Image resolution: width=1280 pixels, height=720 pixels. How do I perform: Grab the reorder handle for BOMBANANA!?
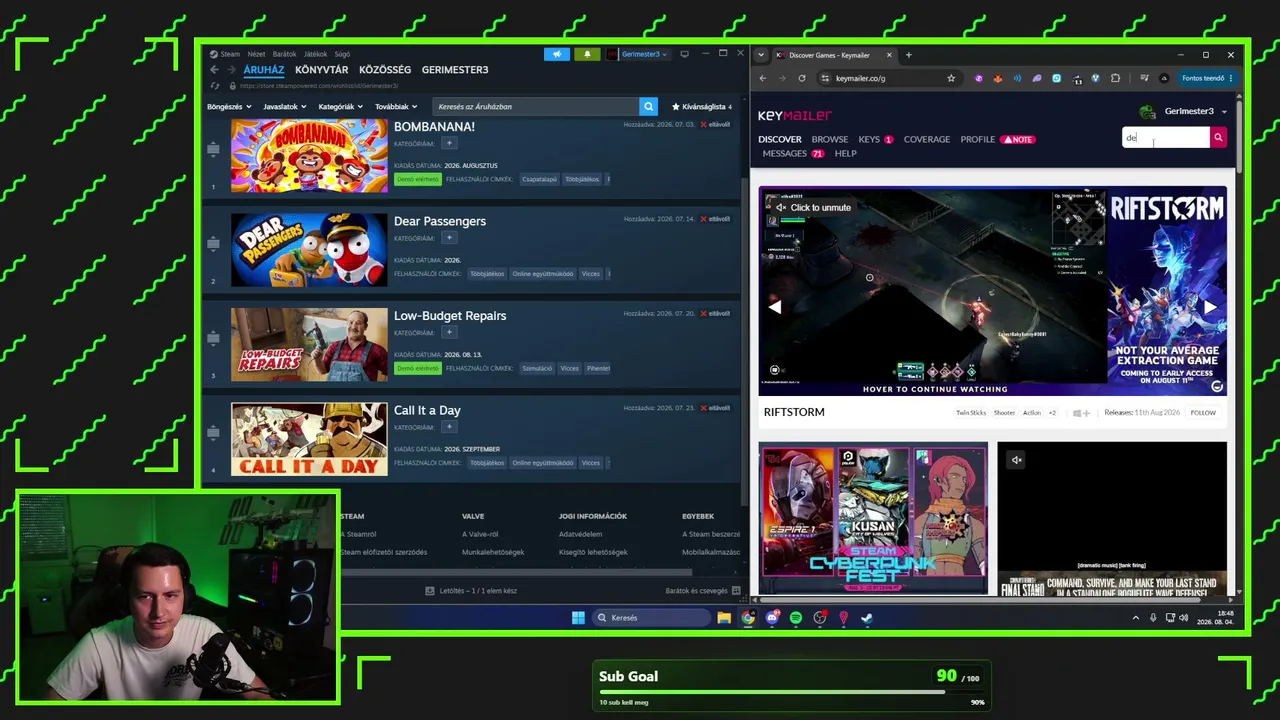click(213, 149)
